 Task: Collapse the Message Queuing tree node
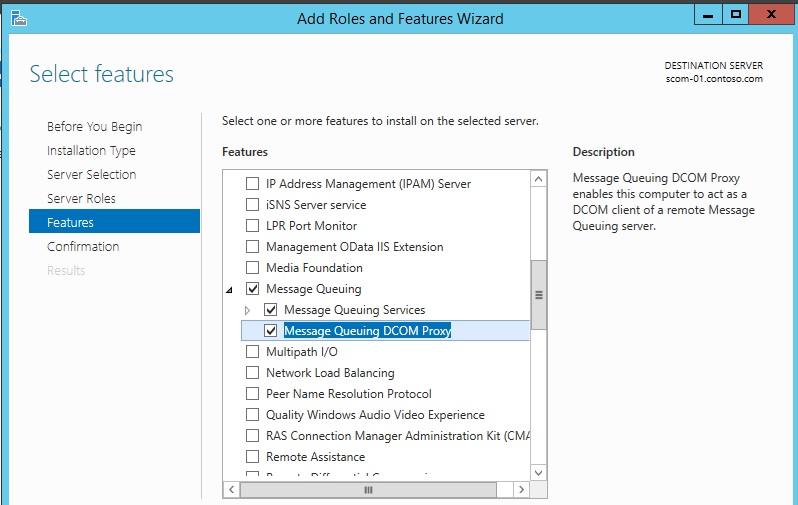click(230, 289)
